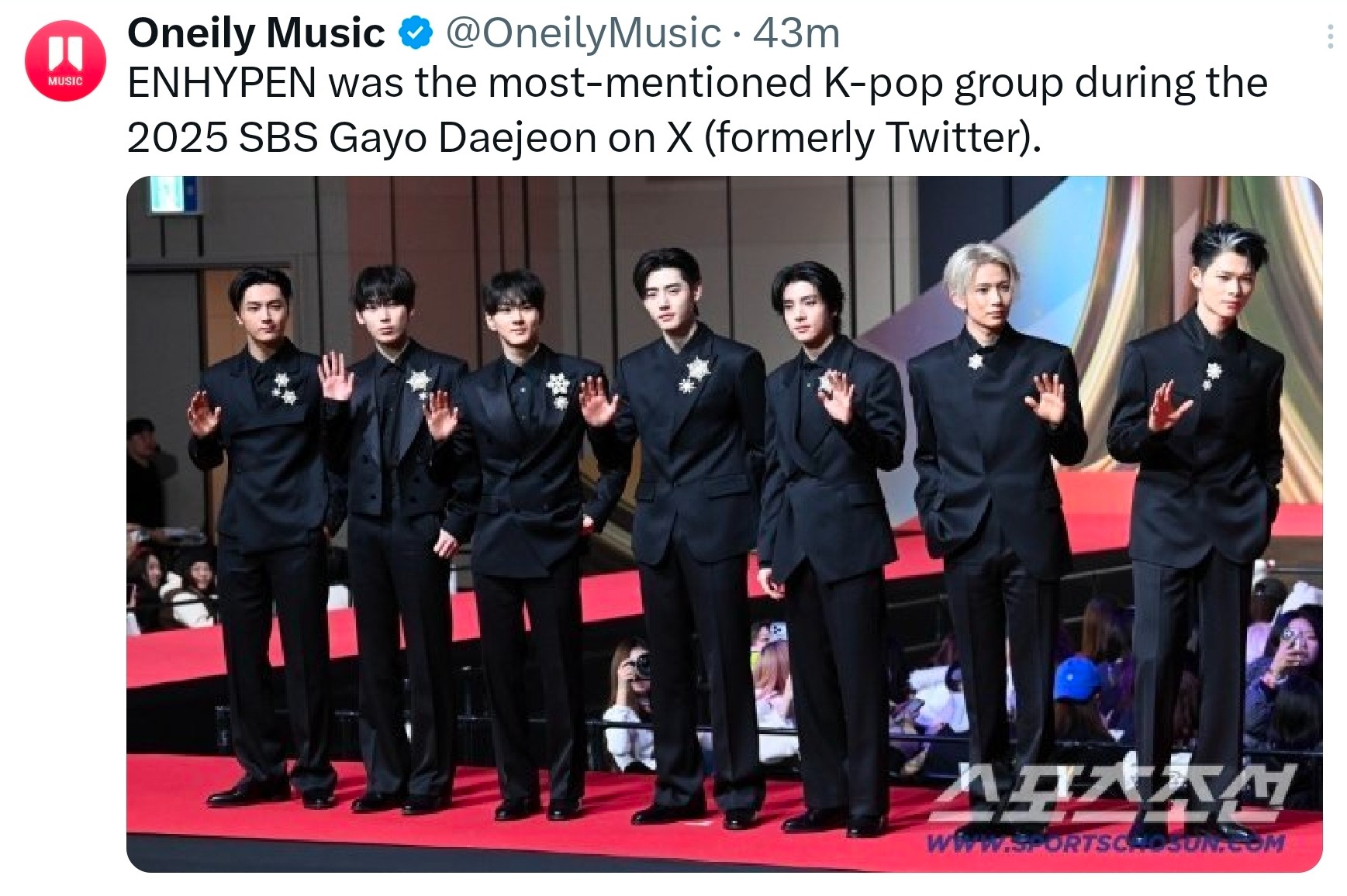Open the Oneily Music profile avatar
This screenshot has width=1347, height=896.
tap(65, 60)
